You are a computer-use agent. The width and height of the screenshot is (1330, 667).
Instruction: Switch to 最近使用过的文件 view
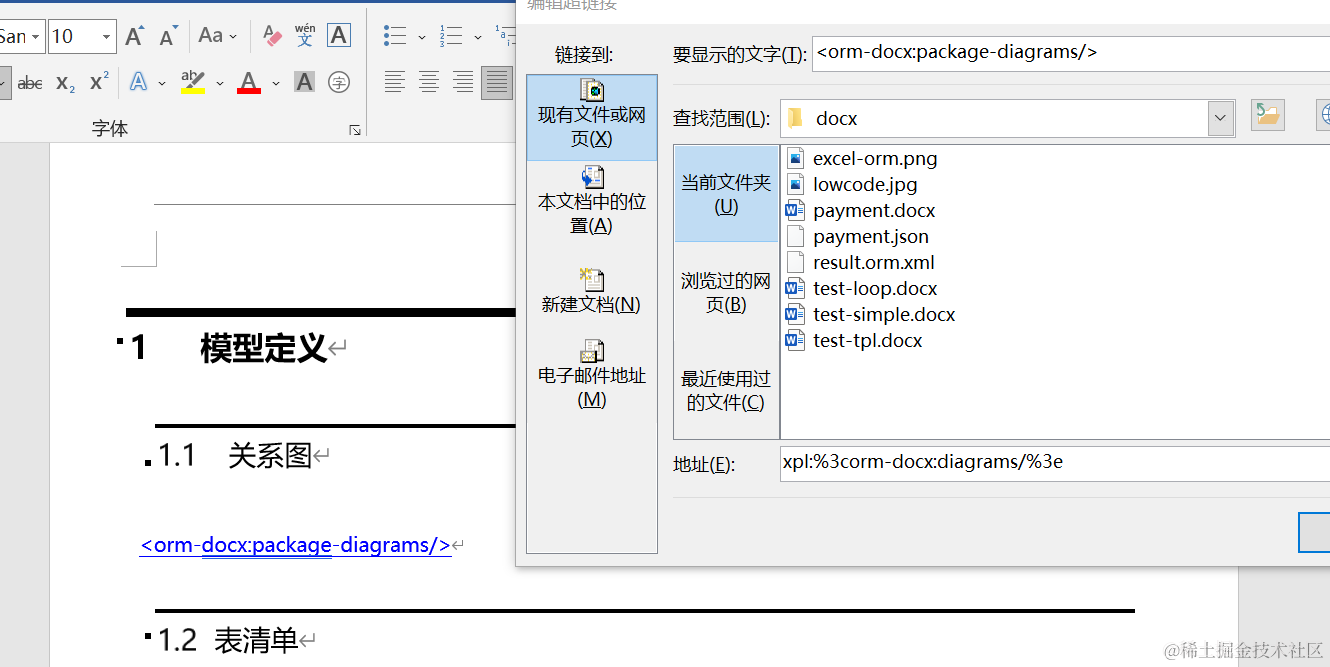(726, 390)
